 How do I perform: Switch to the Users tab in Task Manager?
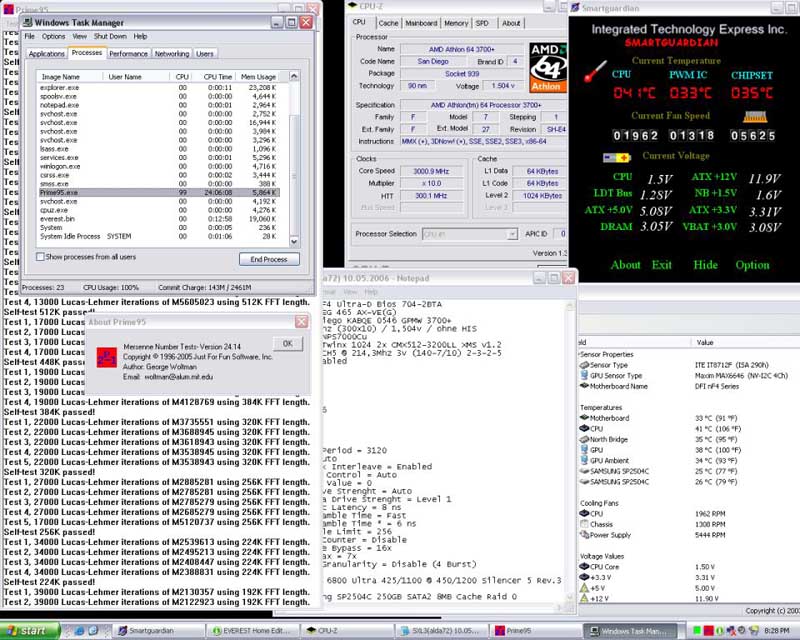pyautogui.click(x=205, y=54)
